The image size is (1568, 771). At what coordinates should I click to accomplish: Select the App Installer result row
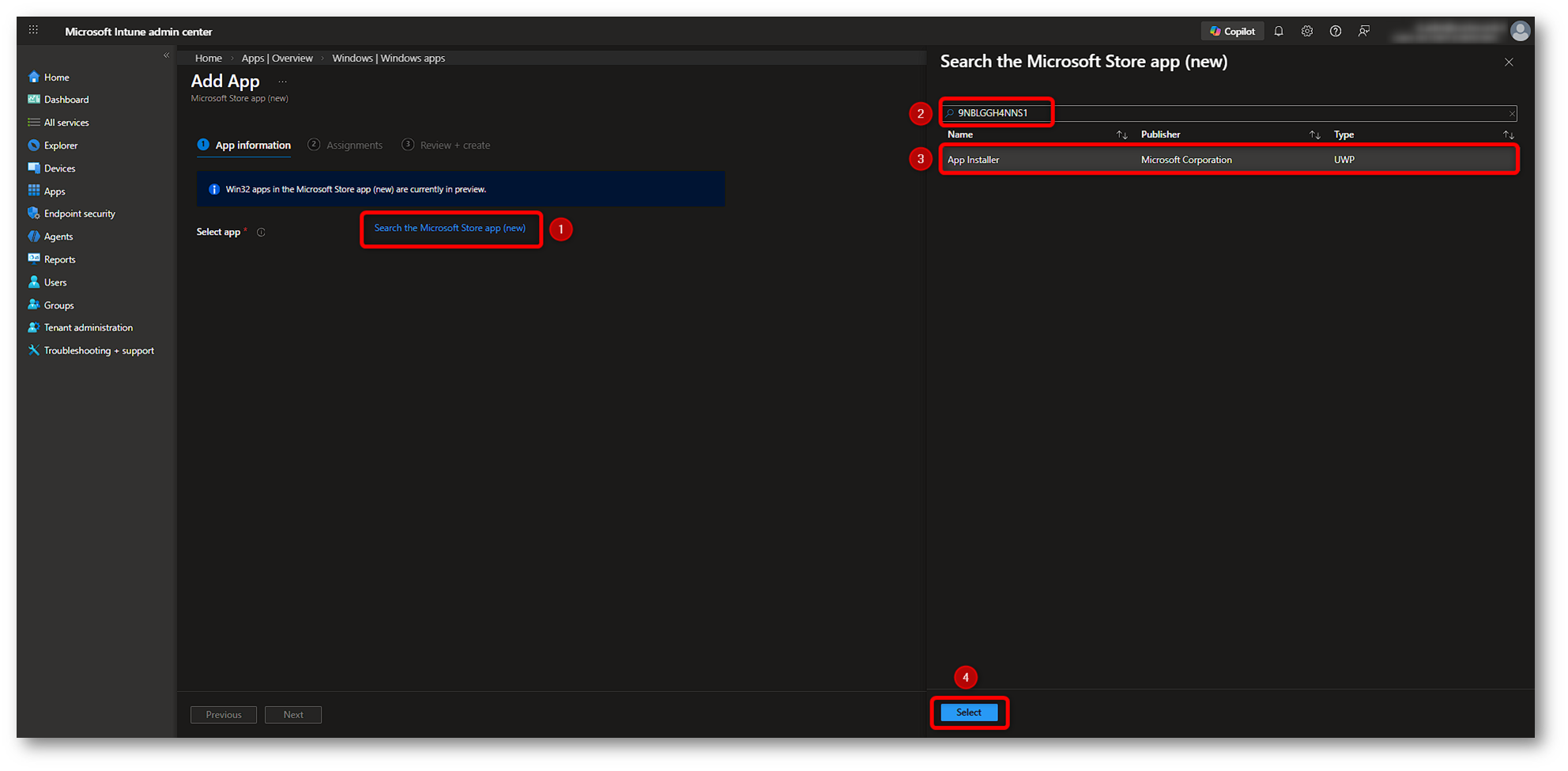1228,160
